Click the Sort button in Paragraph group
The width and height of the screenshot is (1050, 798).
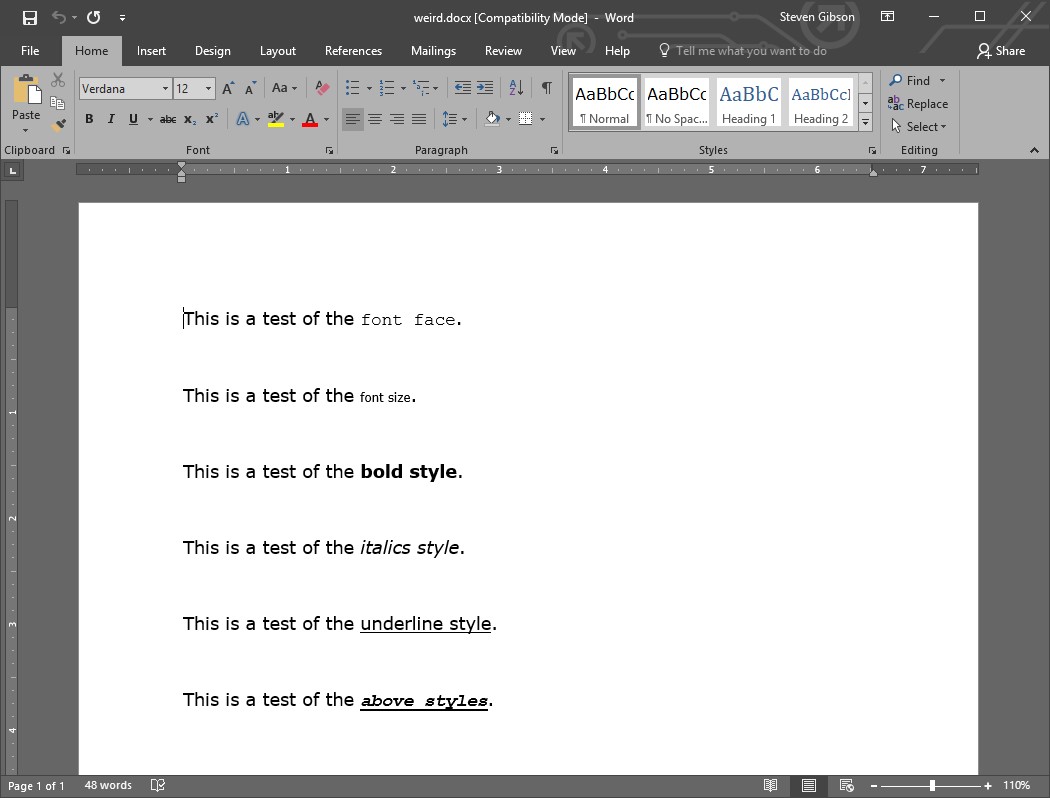coord(516,88)
